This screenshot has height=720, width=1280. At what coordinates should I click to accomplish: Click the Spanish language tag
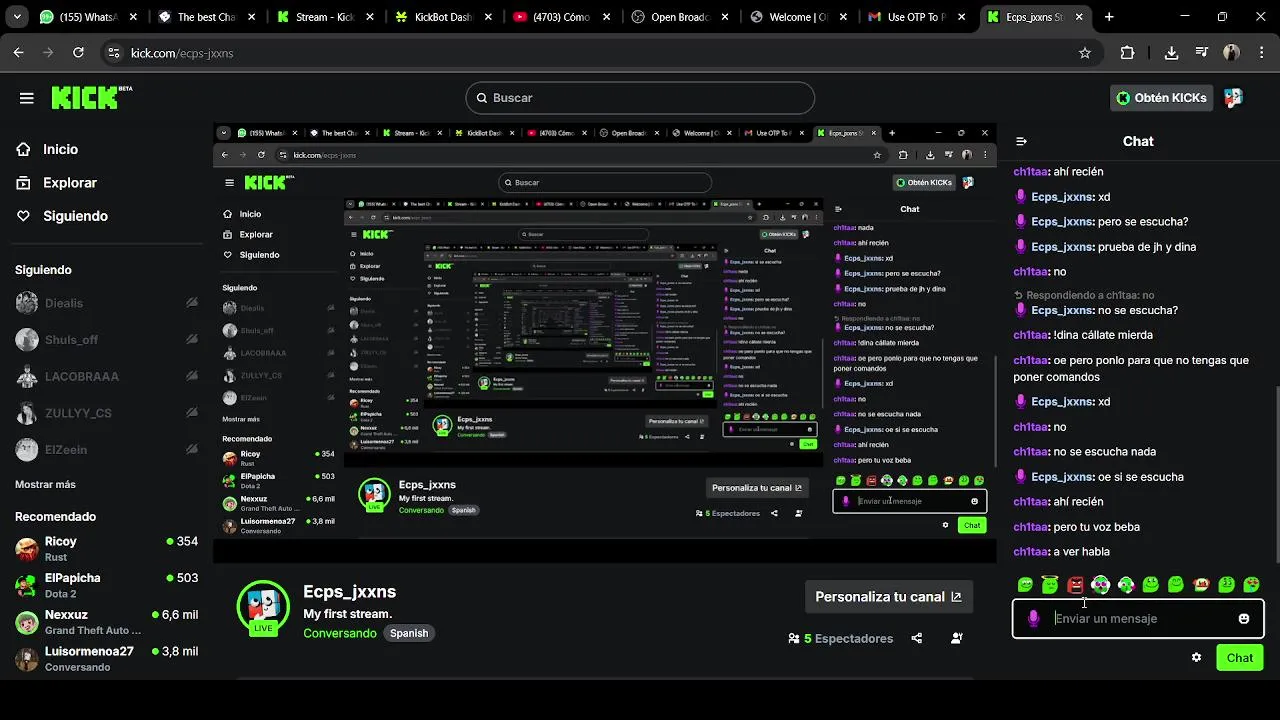[409, 633]
